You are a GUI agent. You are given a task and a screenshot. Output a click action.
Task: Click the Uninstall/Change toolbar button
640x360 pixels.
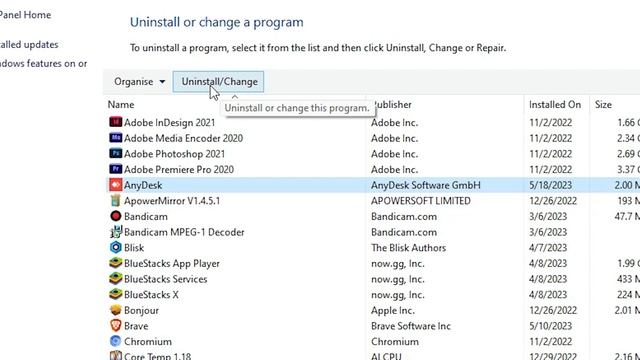[x=218, y=82]
